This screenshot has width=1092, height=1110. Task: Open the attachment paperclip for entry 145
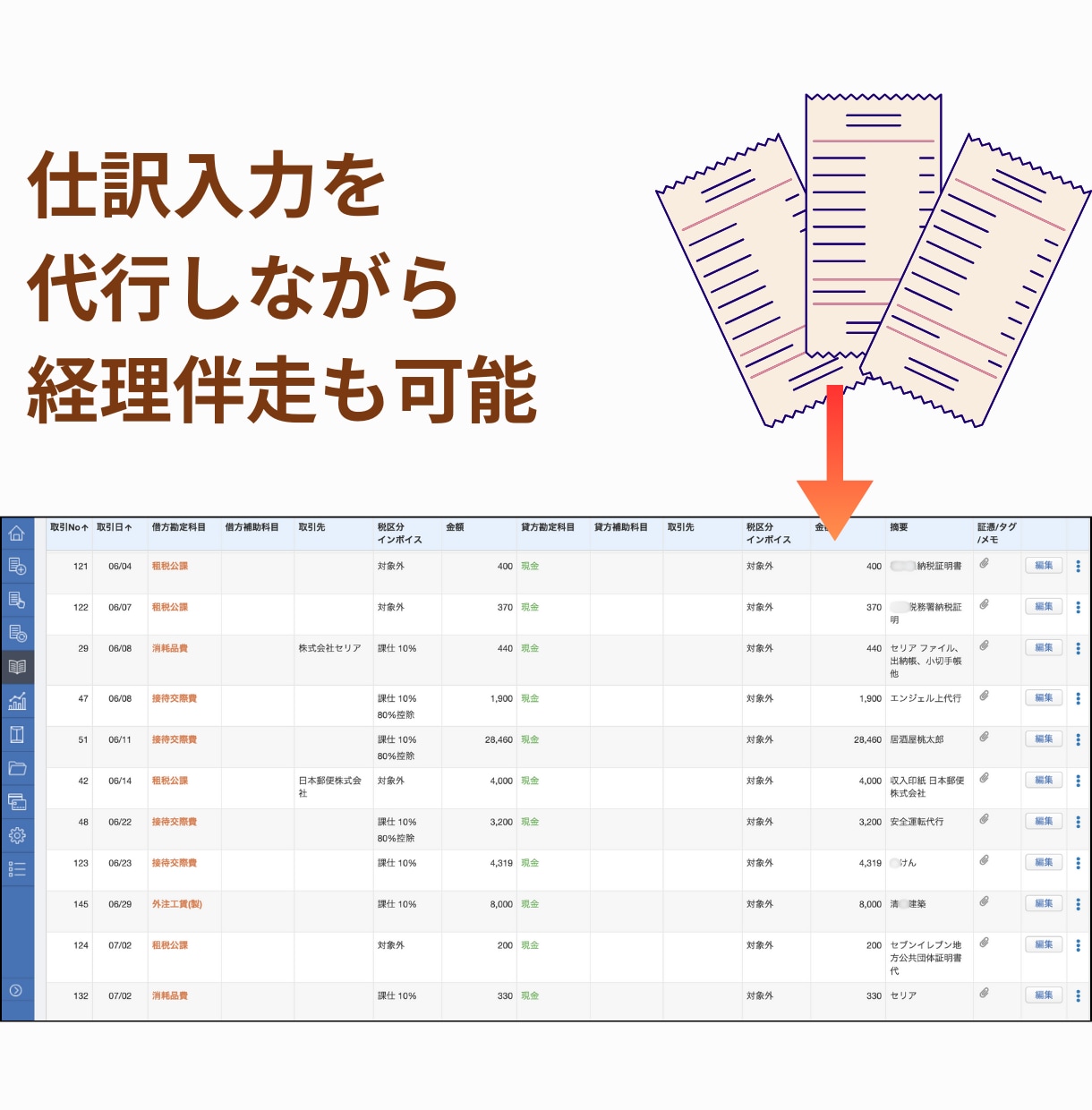tap(984, 901)
